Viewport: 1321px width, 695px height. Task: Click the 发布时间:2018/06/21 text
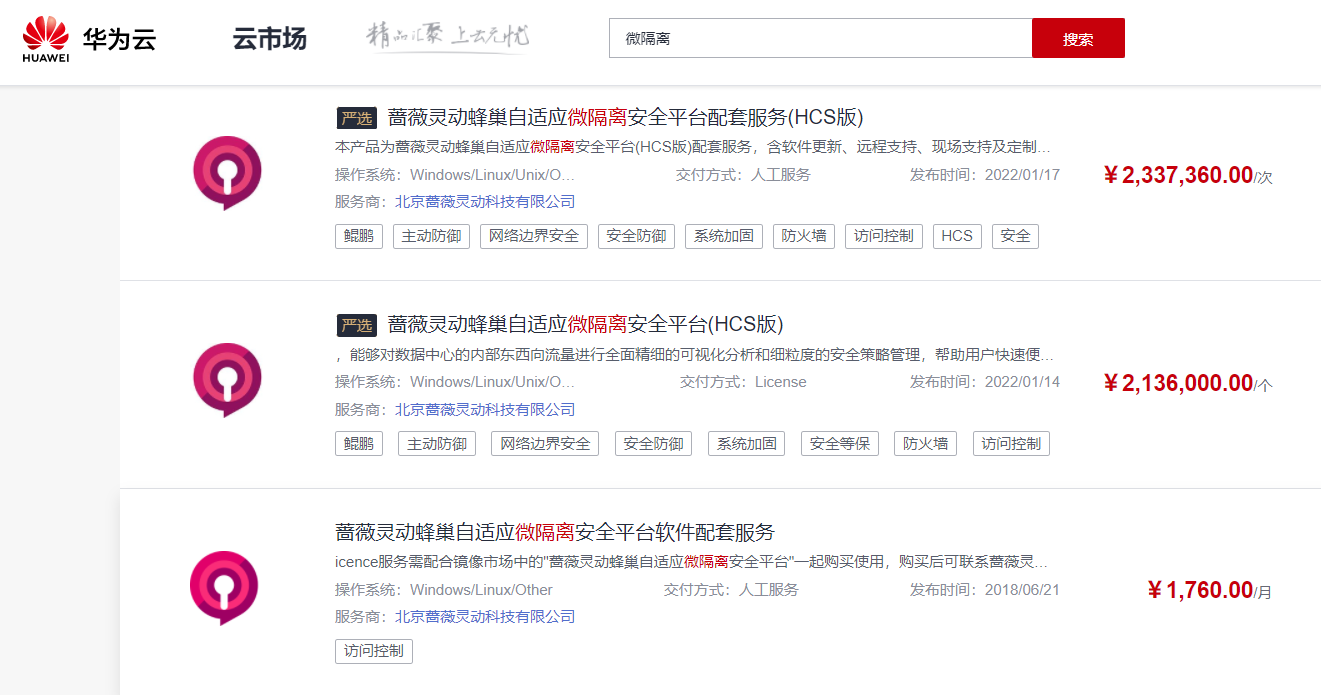click(x=985, y=590)
